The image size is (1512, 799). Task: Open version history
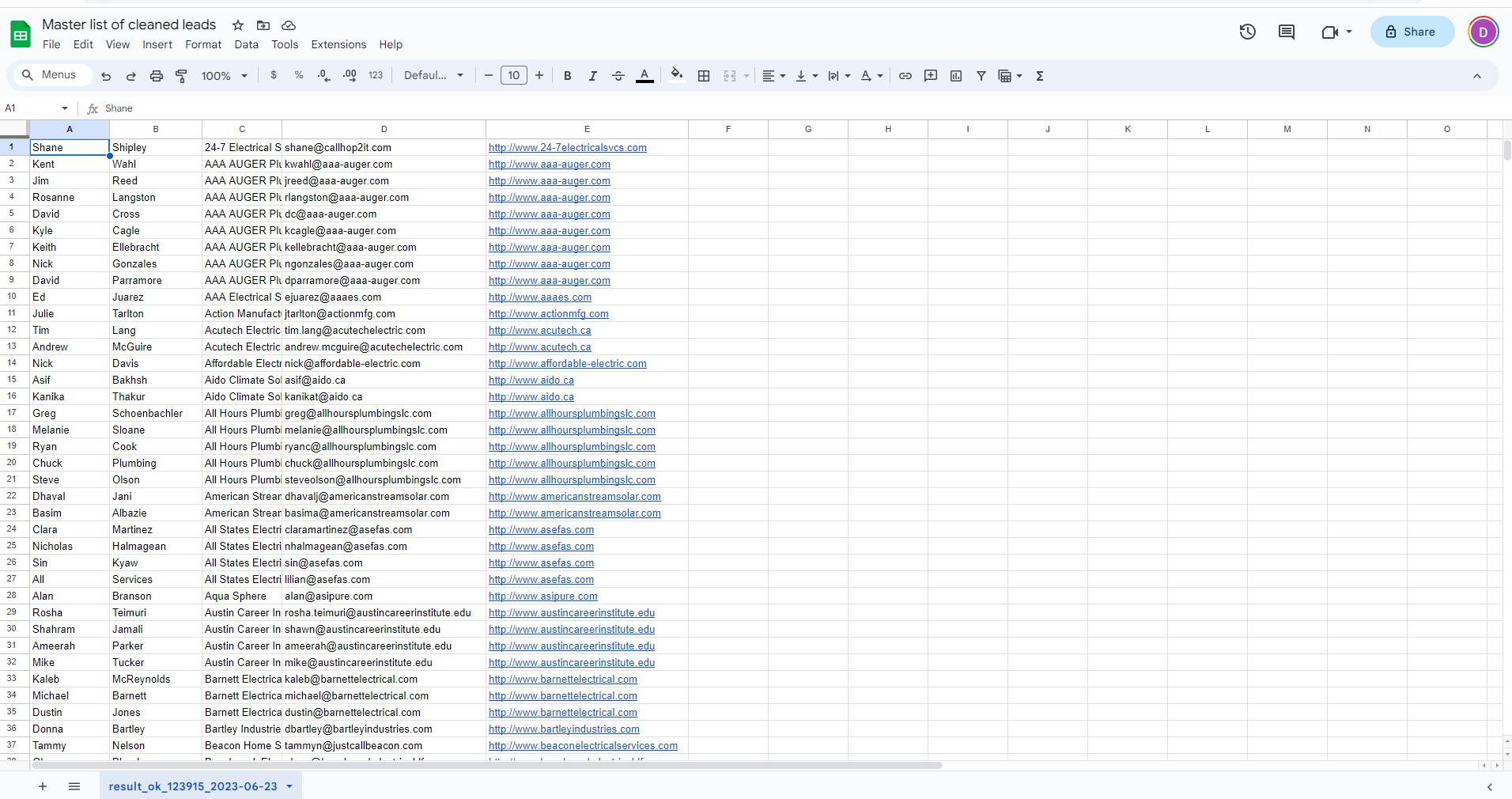(1248, 32)
